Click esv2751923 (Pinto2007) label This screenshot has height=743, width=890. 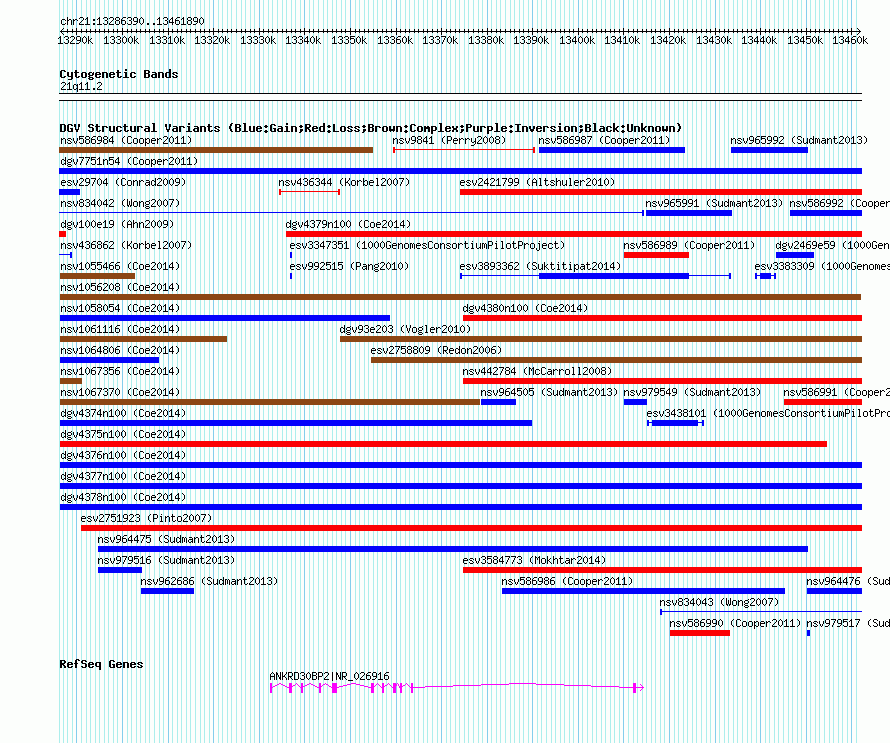click(146, 518)
